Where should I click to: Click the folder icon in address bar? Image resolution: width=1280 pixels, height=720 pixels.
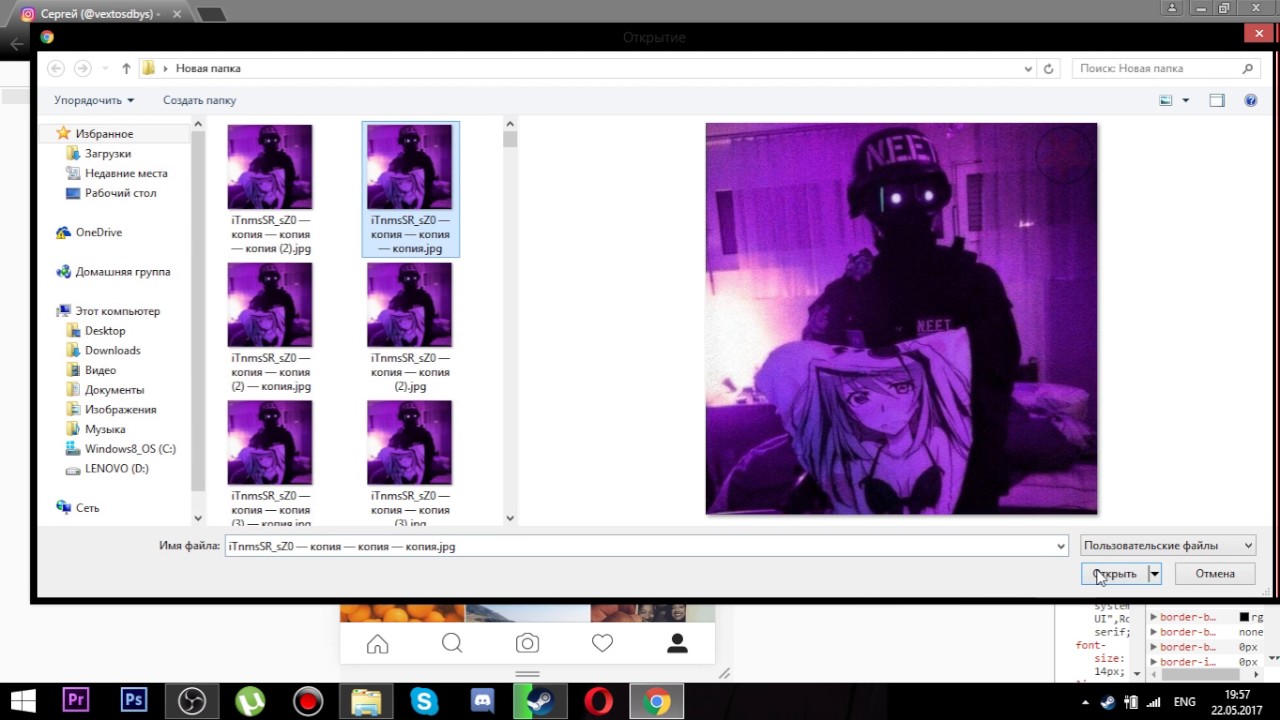point(149,68)
